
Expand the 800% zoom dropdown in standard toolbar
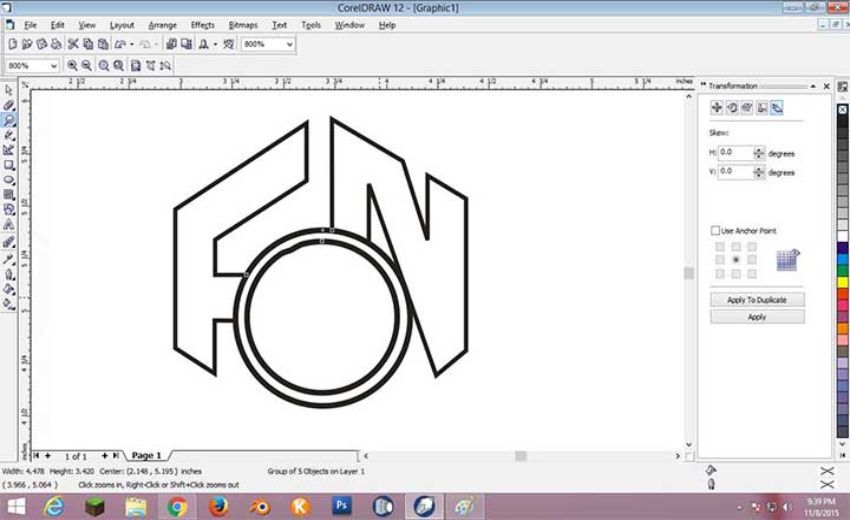pos(289,44)
